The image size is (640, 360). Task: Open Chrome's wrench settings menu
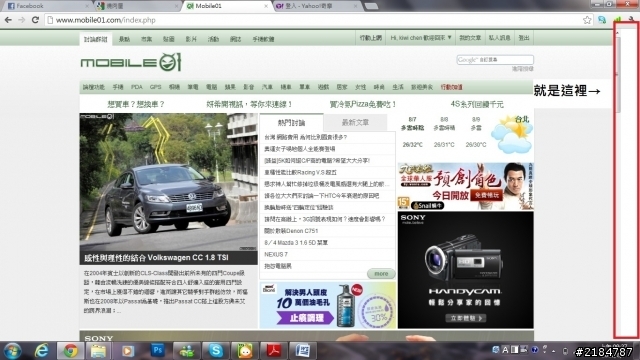632,19
